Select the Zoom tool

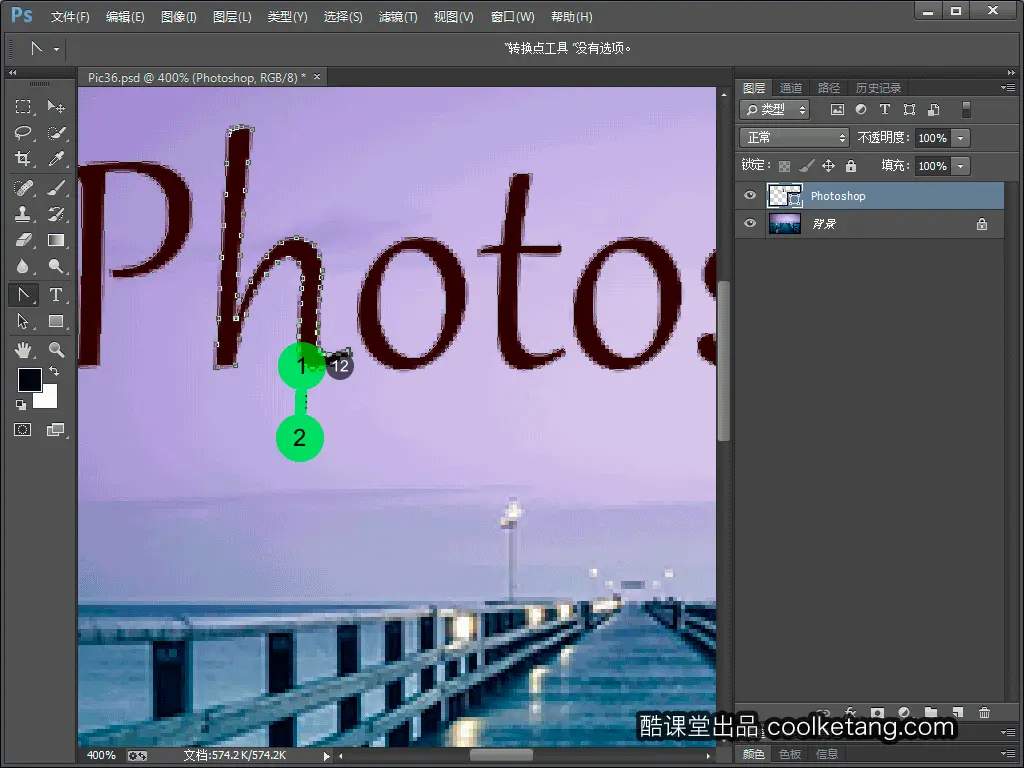pos(56,350)
